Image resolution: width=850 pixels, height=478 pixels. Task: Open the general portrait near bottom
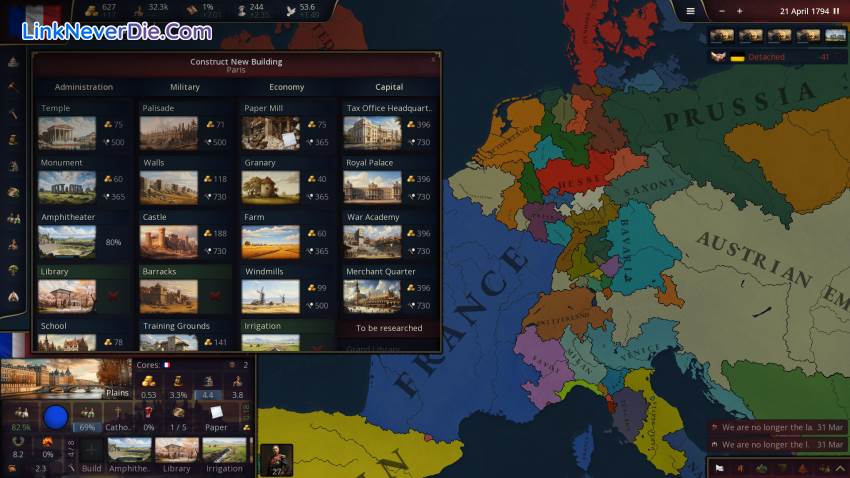pos(276,459)
